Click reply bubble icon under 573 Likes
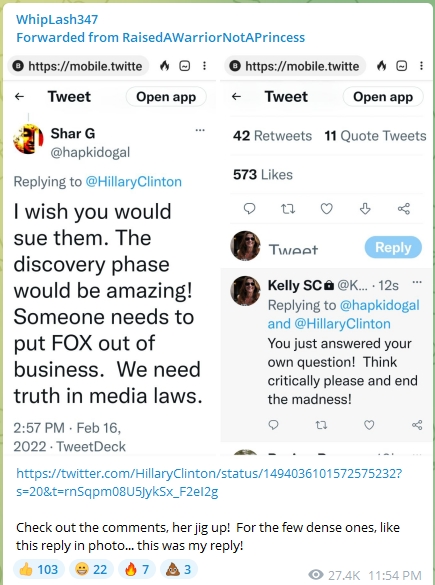Viewport: 435px width, 585px height. 249,209
